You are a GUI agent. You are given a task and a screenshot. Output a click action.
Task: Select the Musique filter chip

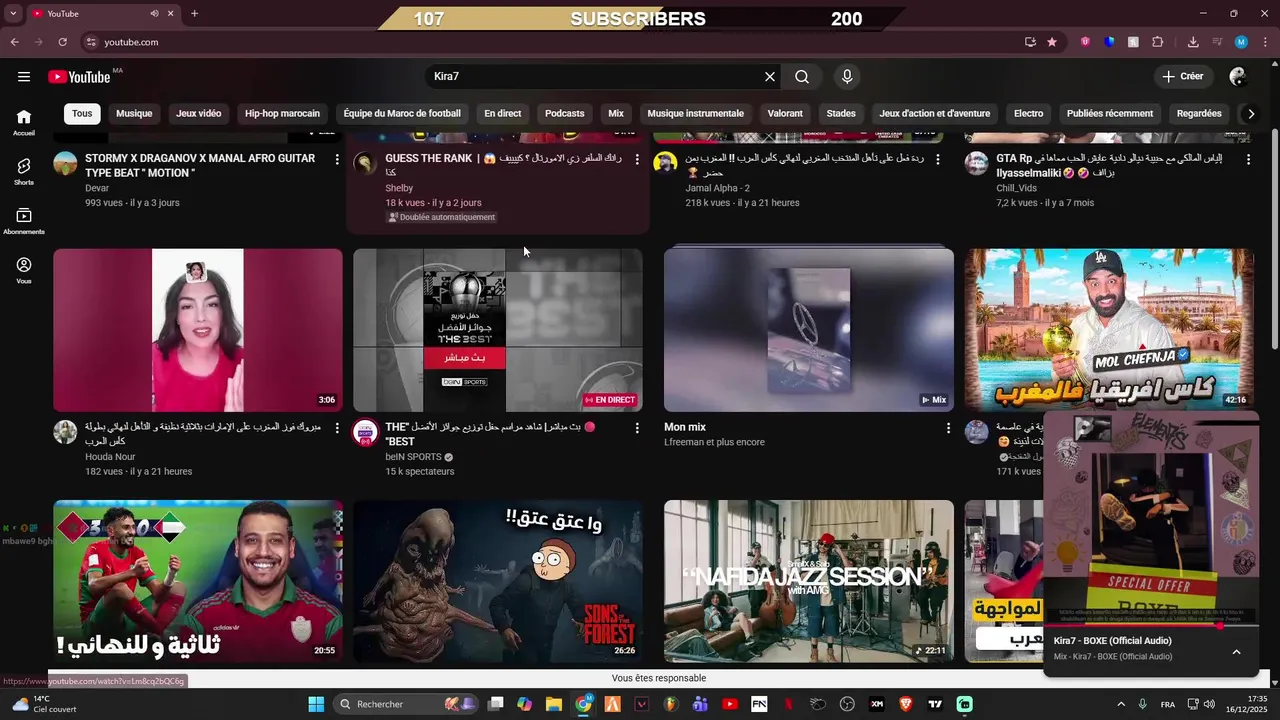coord(134,113)
